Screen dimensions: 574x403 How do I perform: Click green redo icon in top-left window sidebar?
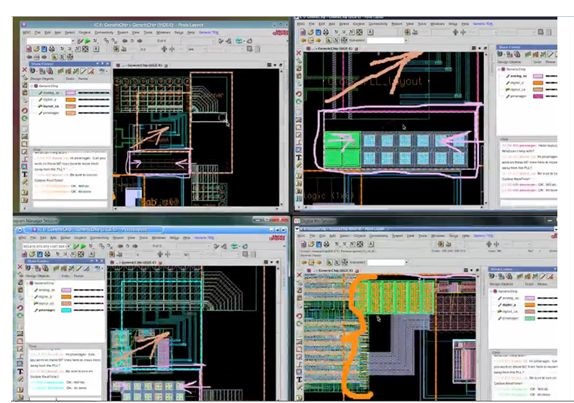pos(25,118)
